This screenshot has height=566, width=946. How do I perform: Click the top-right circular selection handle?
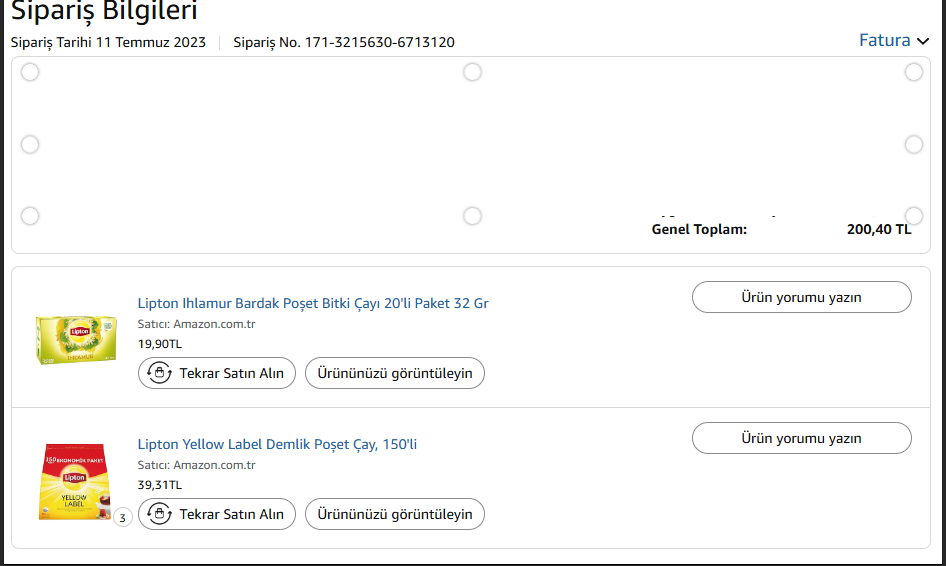click(914, 72)
